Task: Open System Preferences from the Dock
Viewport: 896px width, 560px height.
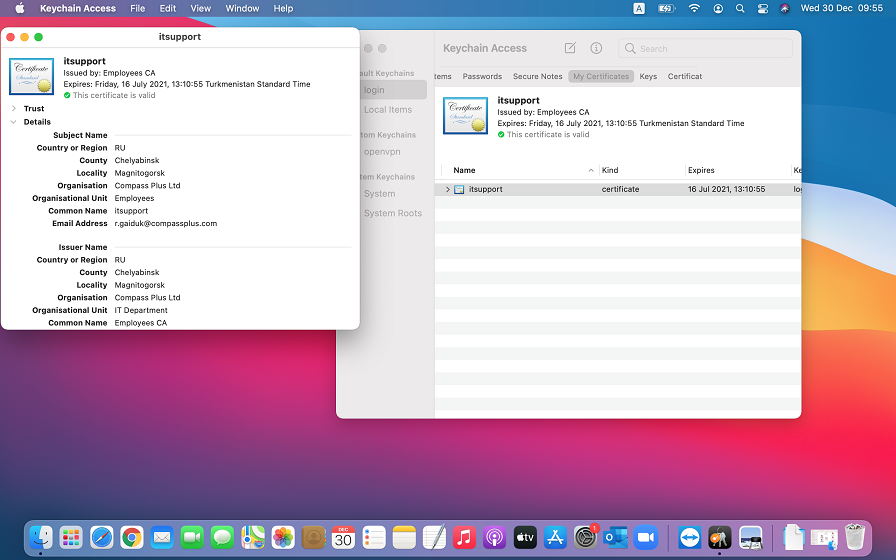Action: (x=585, y=537)
